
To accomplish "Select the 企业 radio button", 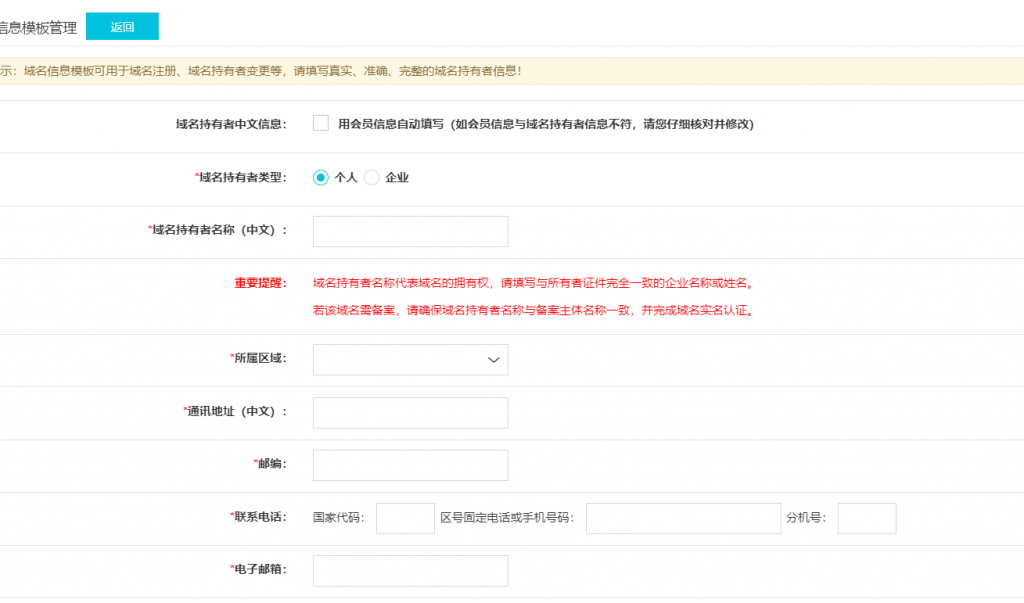I will (x=372, y=178).
